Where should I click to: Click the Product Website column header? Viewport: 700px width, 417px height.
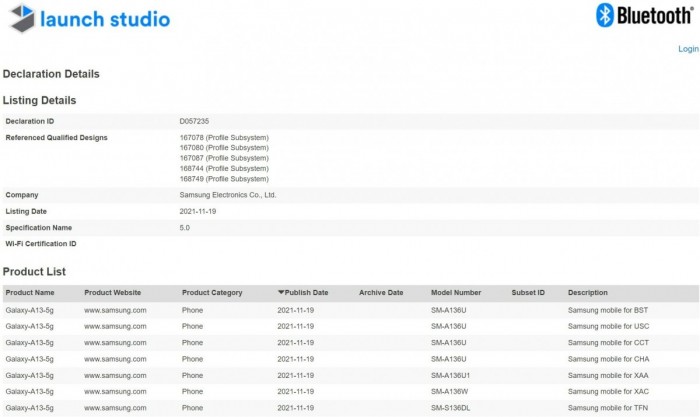(x=112, y=293)
